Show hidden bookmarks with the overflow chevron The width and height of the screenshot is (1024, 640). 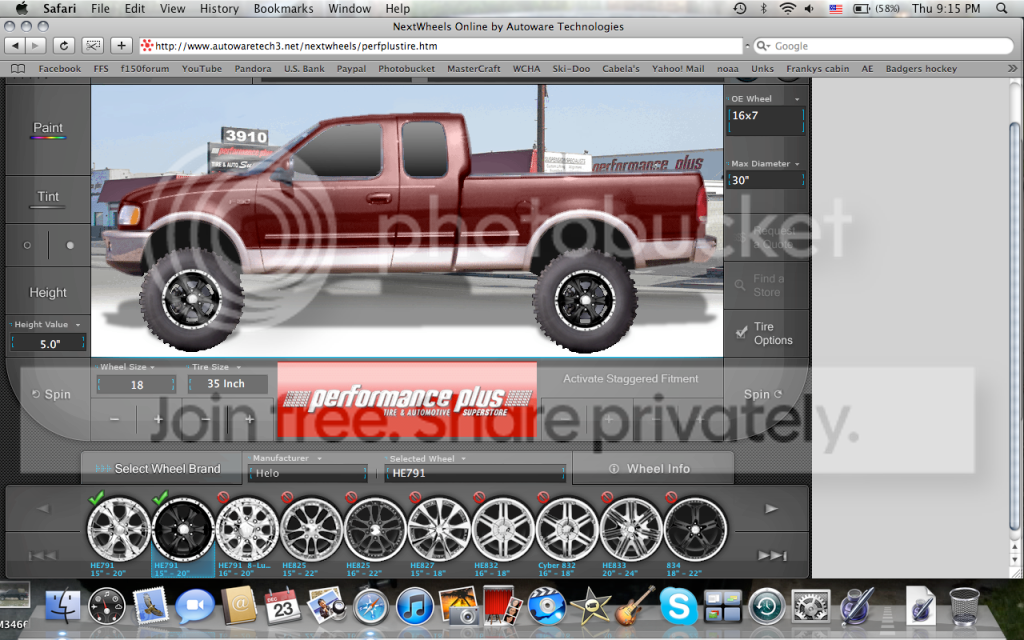[x=1012, y=69]
